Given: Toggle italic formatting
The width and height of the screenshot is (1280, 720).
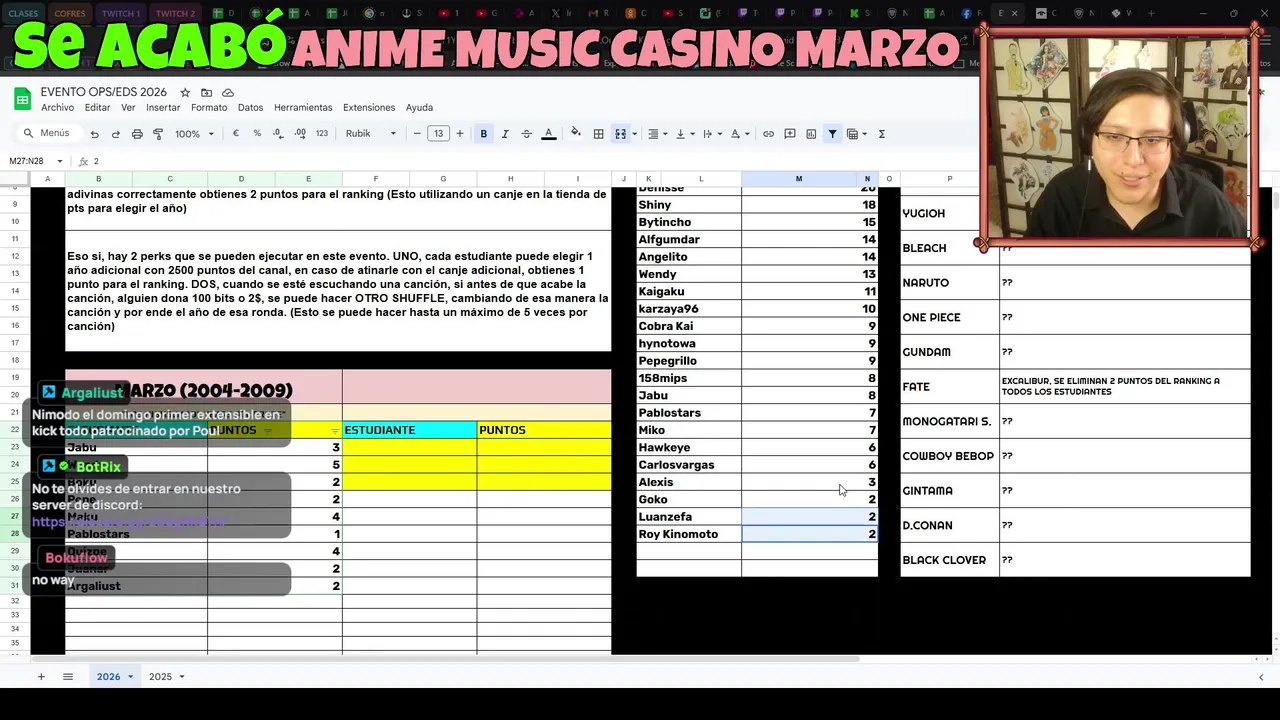Looking at the screenshot, I should 505,134.
